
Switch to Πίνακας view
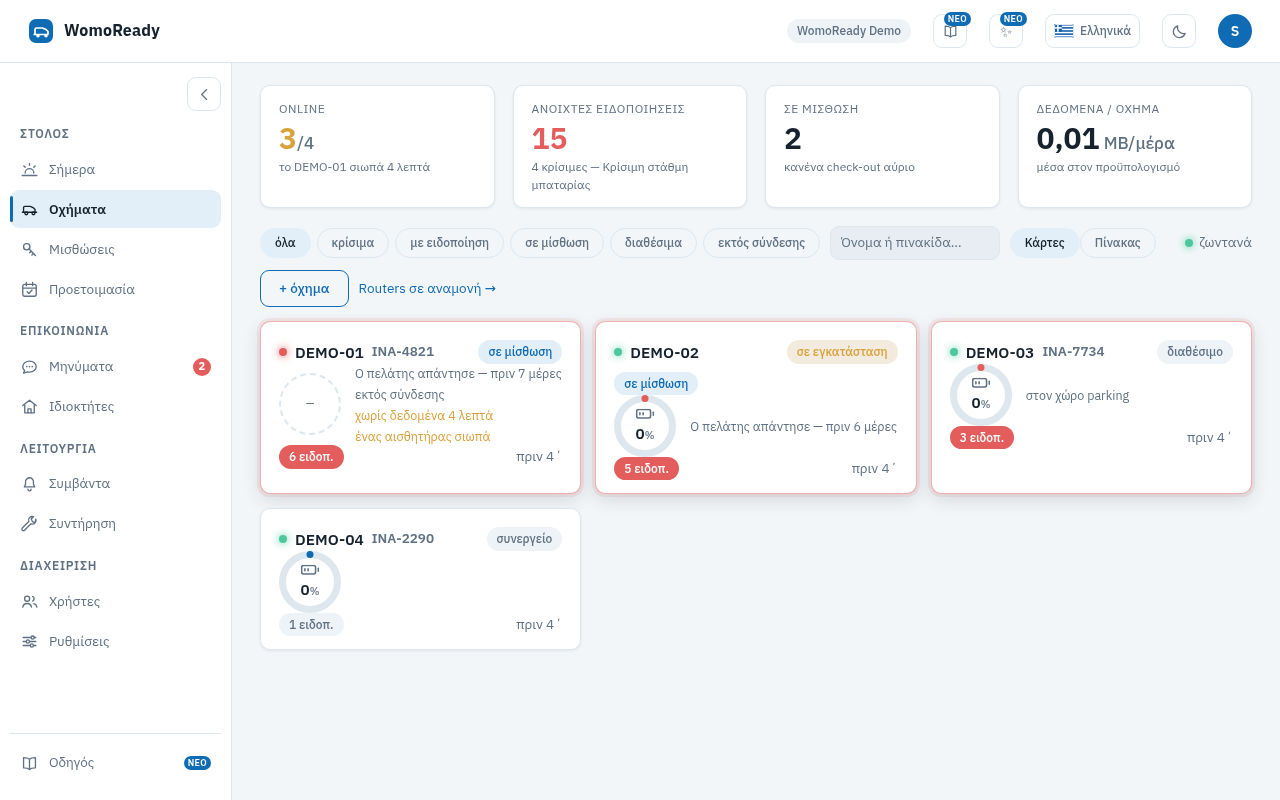tap(1118, 243)
